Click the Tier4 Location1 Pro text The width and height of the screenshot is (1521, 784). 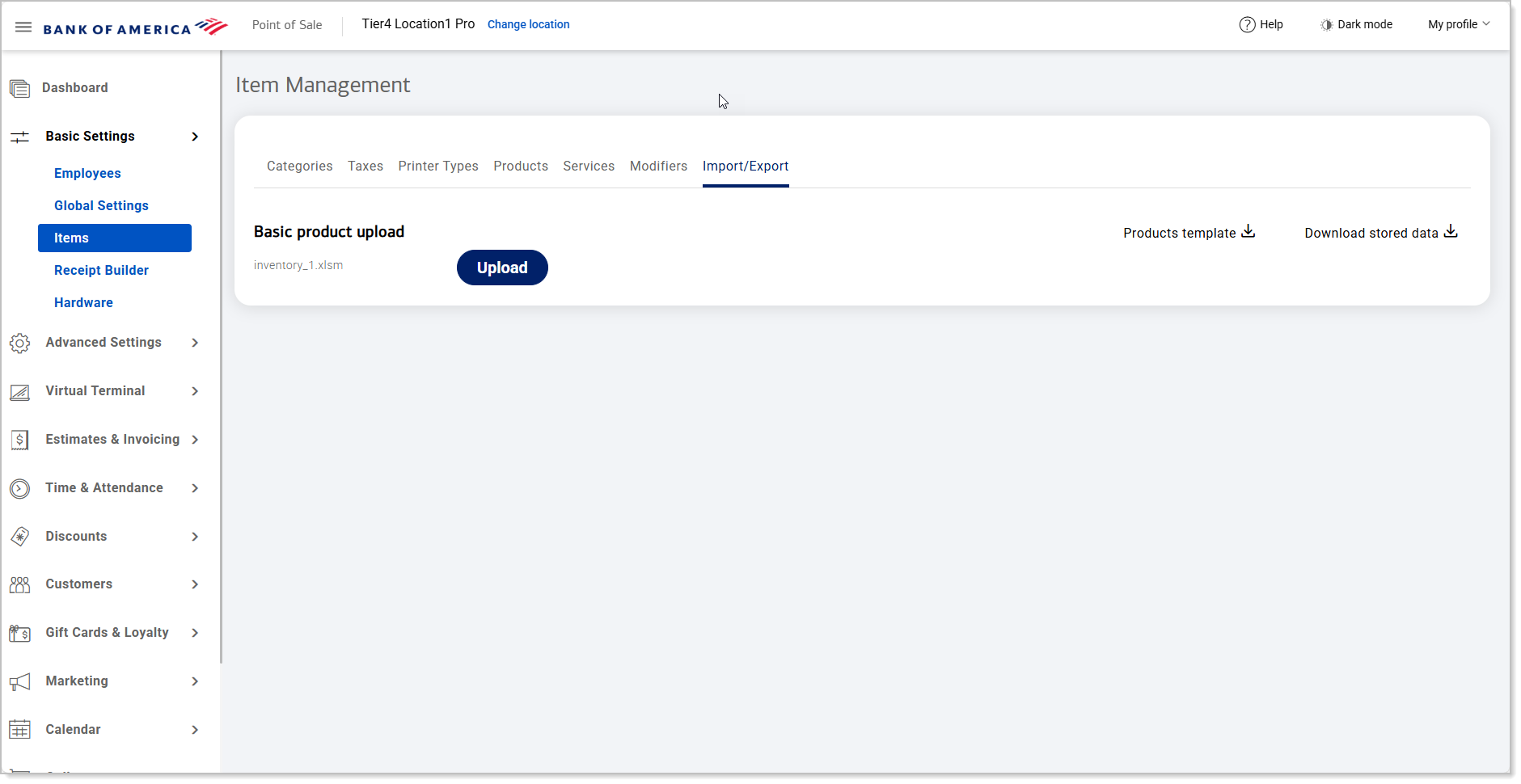click(418, 23)
